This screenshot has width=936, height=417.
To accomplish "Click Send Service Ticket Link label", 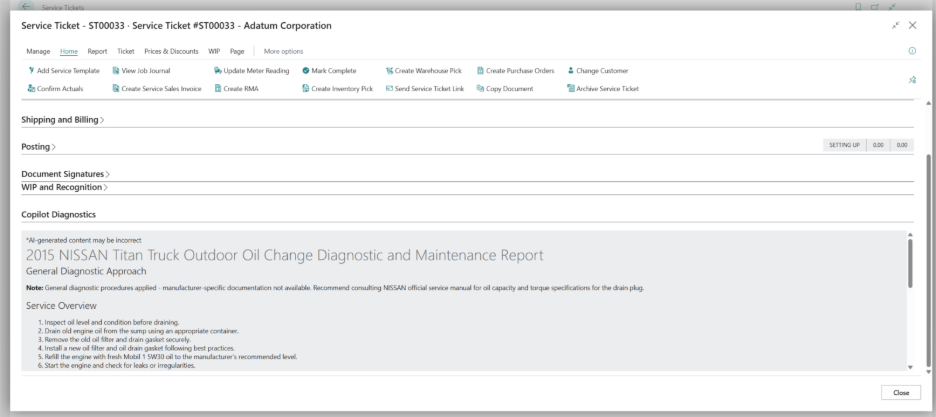I will tap(429, 88).
